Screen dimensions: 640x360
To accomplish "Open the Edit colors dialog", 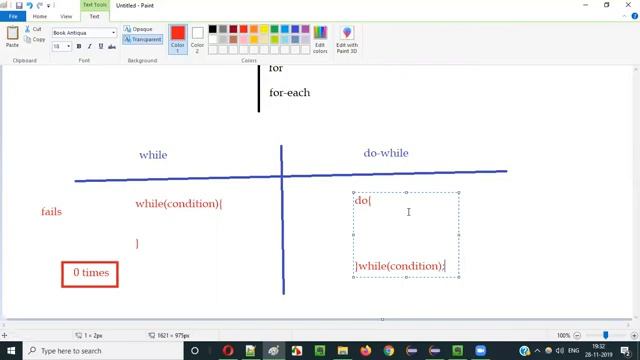I will 320,39.
